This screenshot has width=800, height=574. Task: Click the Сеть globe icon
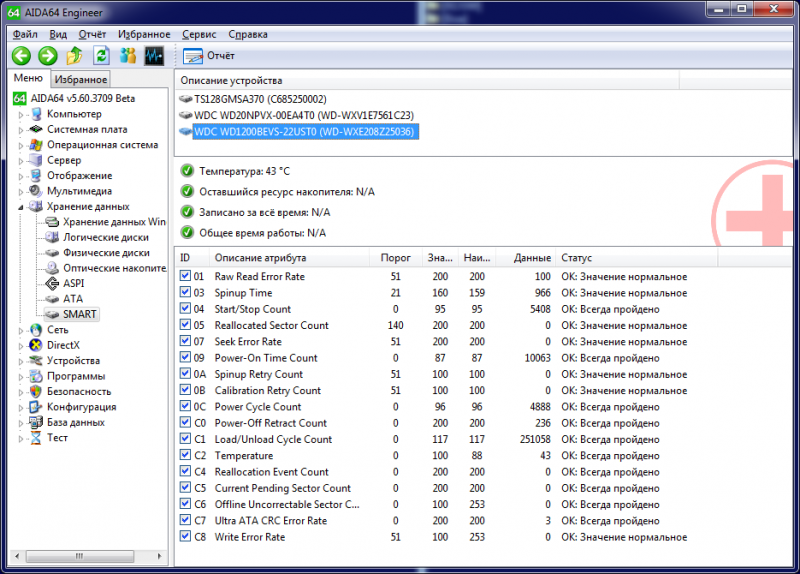pyautogui.click(x=36, y=330)
